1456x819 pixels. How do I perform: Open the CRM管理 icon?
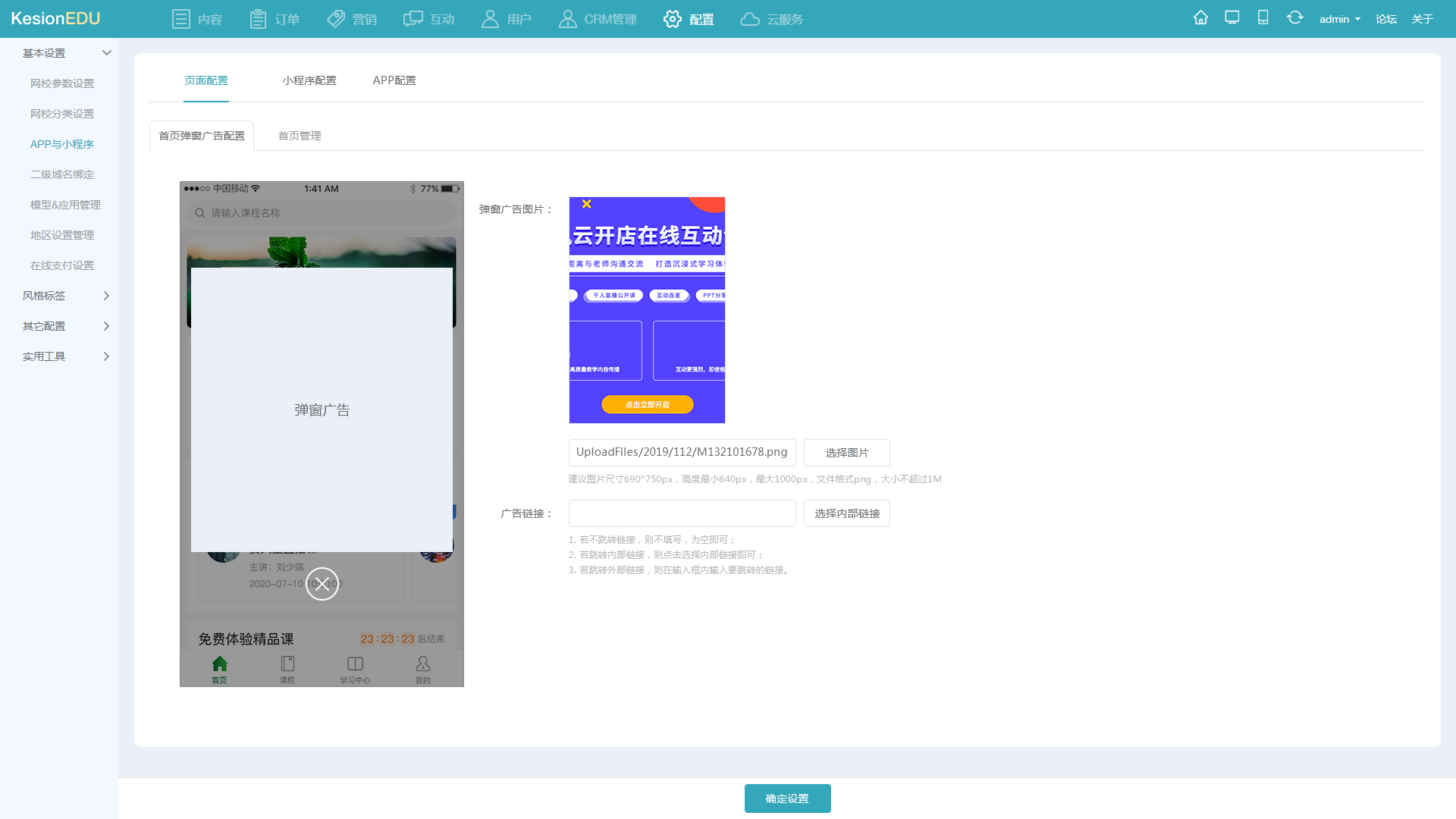[568, 18]
